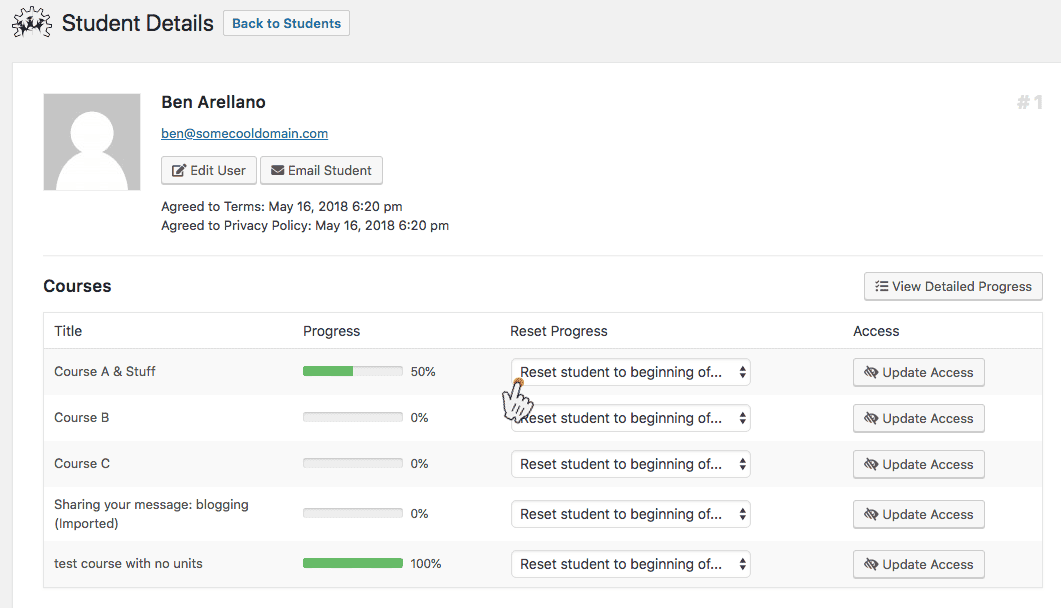
Task: Click the Title column header
Action: (68, 331)
